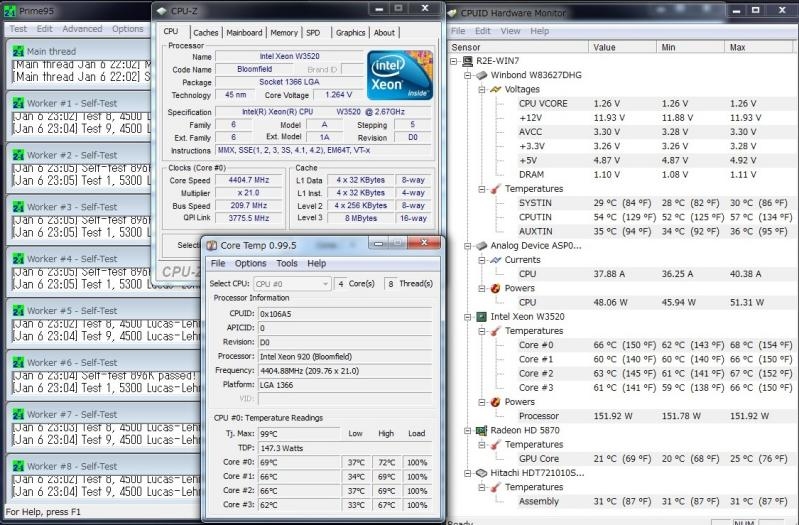
Task: Select the CPU VCORE sensor row
Action: coord(541,103)
